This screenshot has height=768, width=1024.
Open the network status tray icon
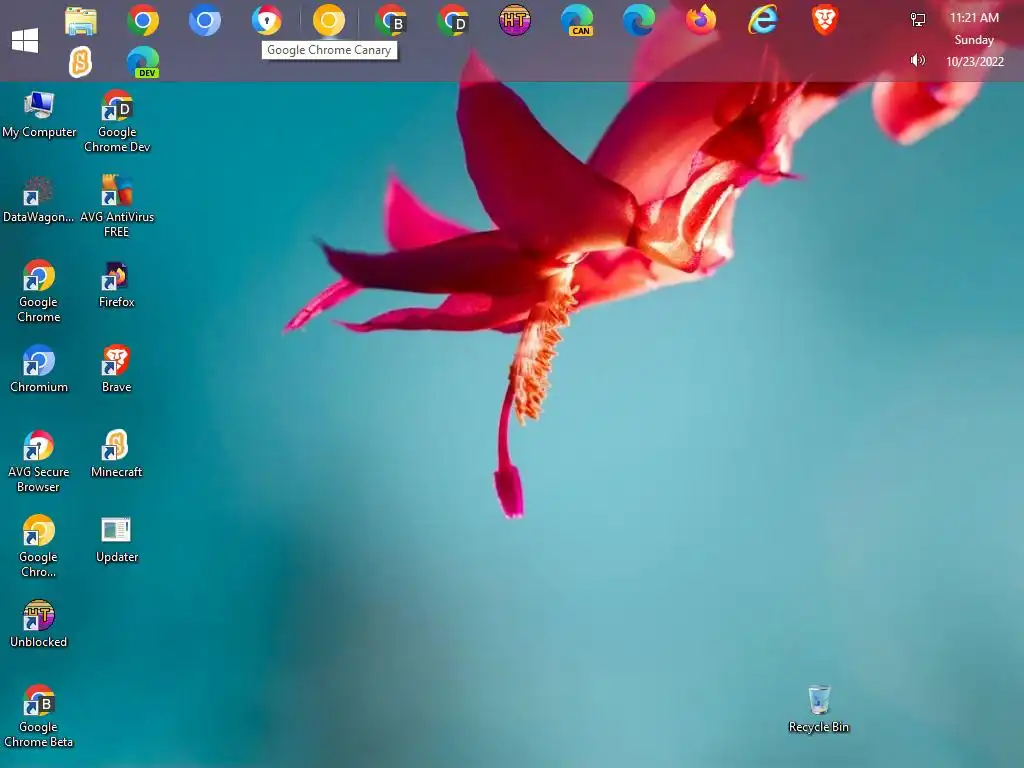click(x=918, y=20)
